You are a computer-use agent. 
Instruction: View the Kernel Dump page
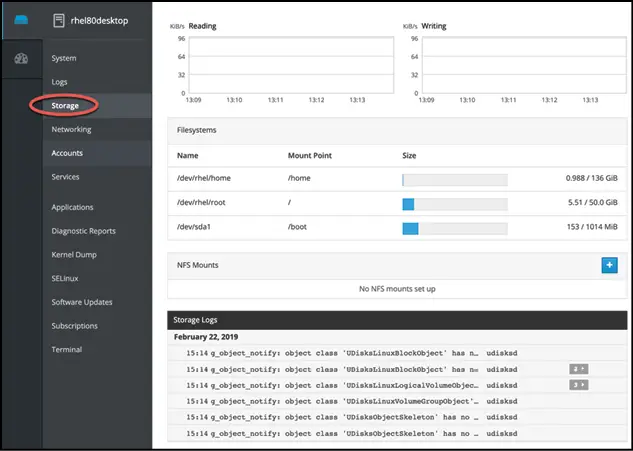tap(75, 255)
